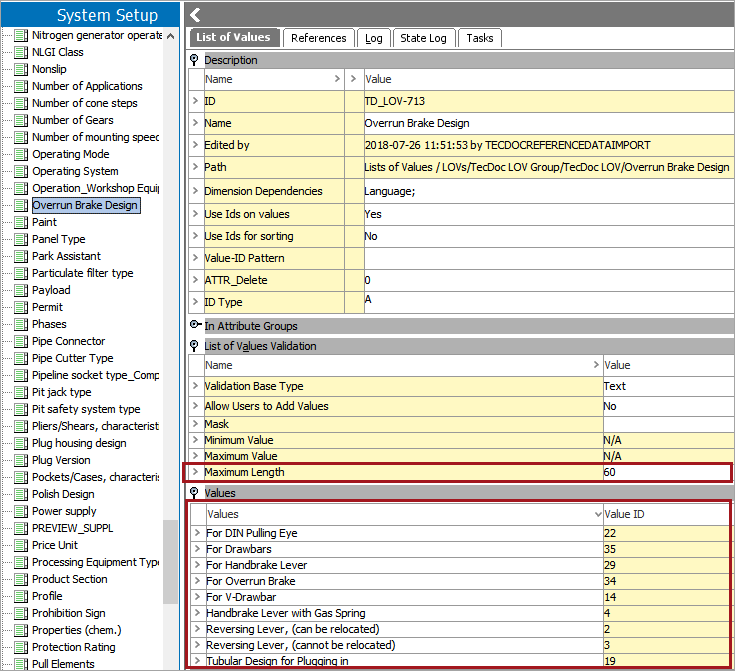
Task: Select Plug Version in the list
Action: [61, 460]
